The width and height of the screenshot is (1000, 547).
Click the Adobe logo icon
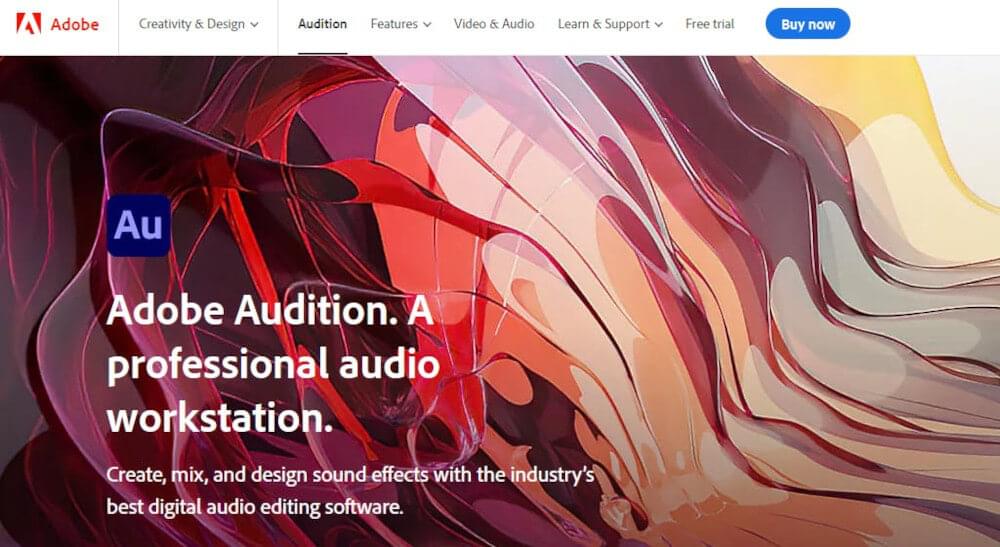(29, 24)
